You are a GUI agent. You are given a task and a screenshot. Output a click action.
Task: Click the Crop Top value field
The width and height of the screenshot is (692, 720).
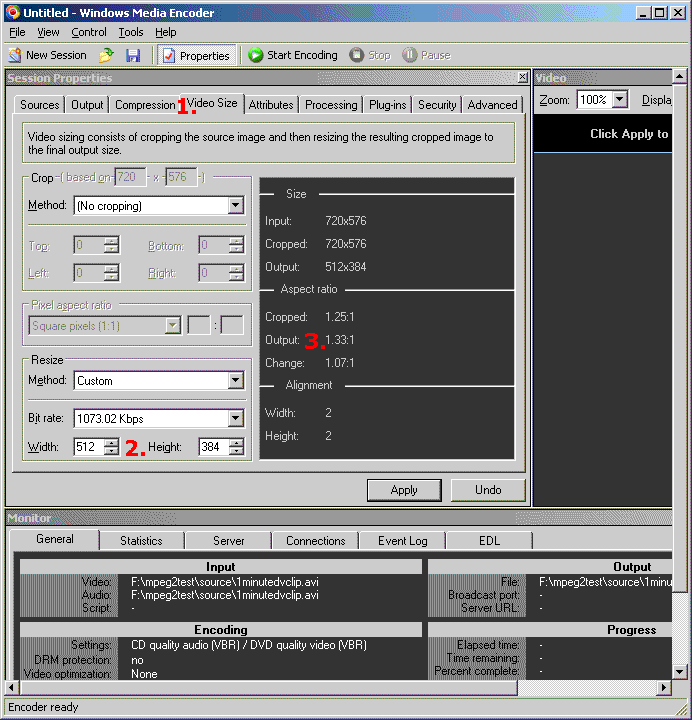[x=89, y=245]
